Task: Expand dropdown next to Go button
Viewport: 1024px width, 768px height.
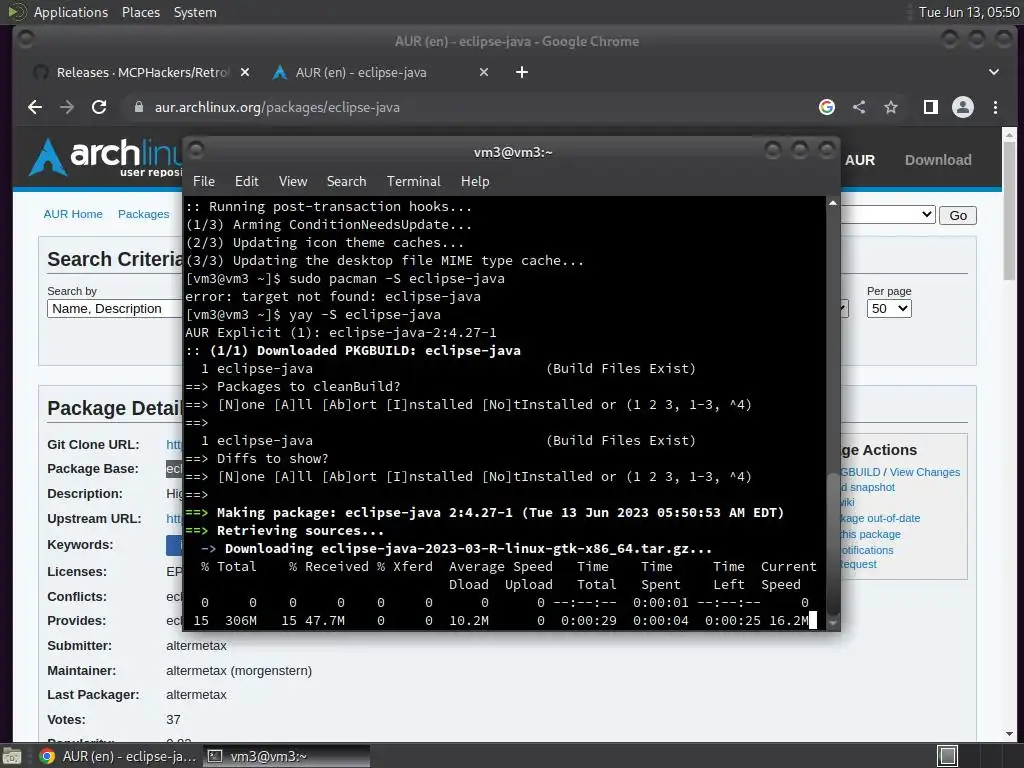Action: tap(888, 215)
